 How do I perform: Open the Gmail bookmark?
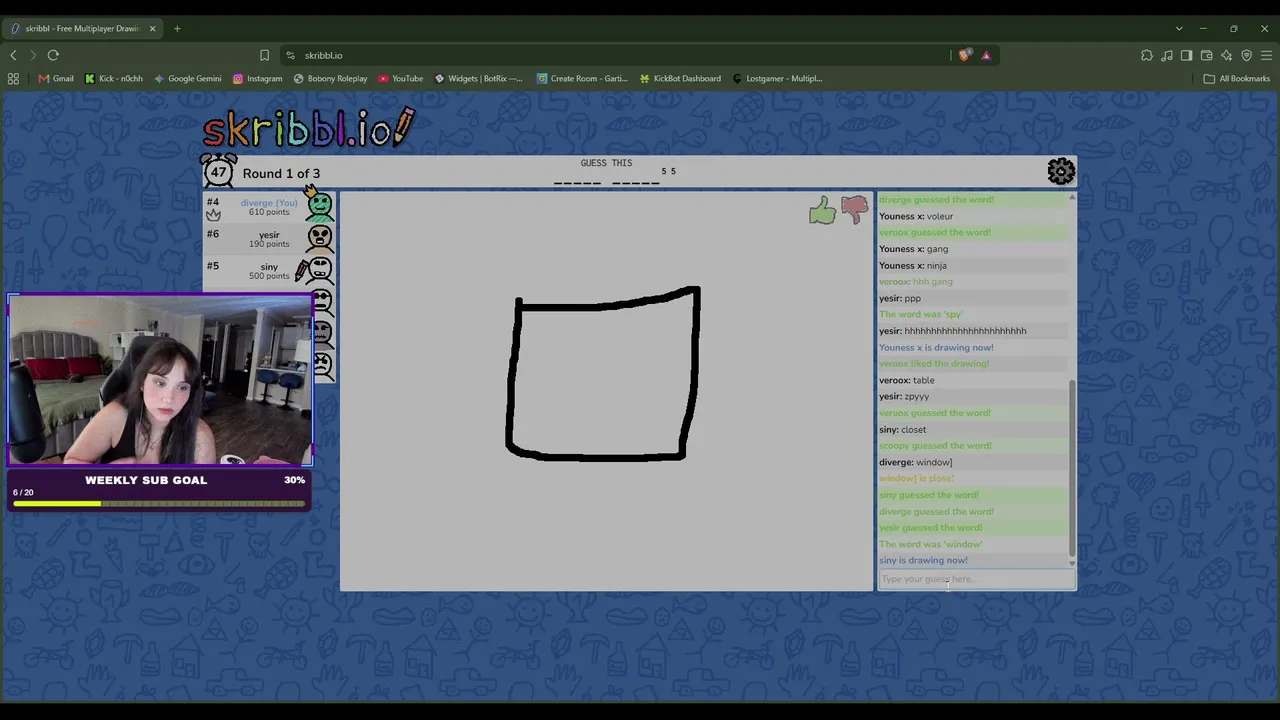pyautogui.click(x=56, y=78)
